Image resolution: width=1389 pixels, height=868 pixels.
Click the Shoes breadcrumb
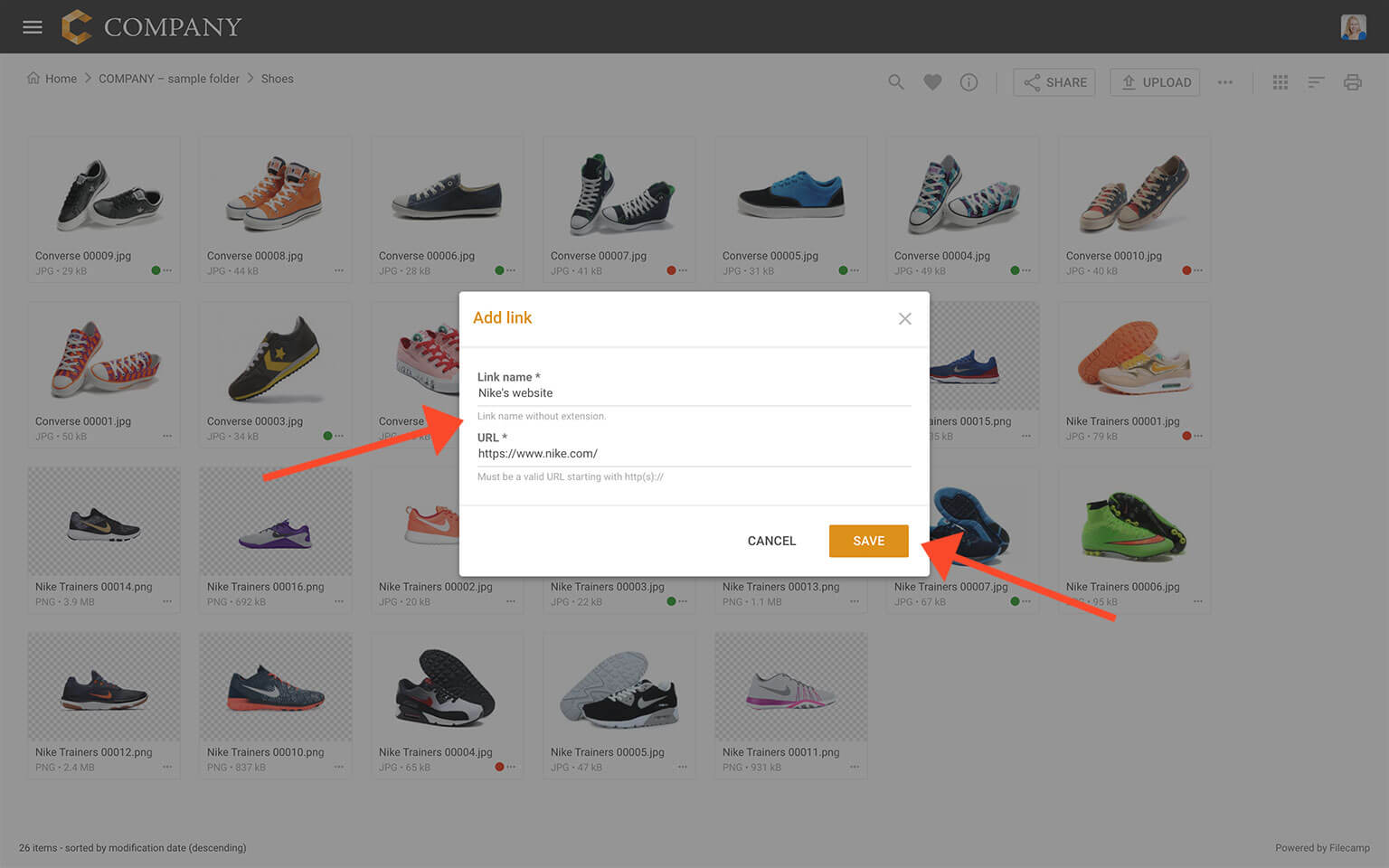(277, 79)
